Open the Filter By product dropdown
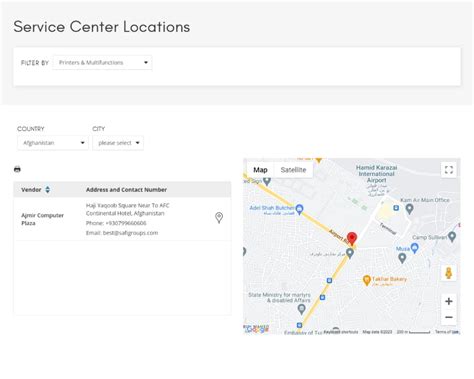474x379 pixels. (x=102, y=63)
